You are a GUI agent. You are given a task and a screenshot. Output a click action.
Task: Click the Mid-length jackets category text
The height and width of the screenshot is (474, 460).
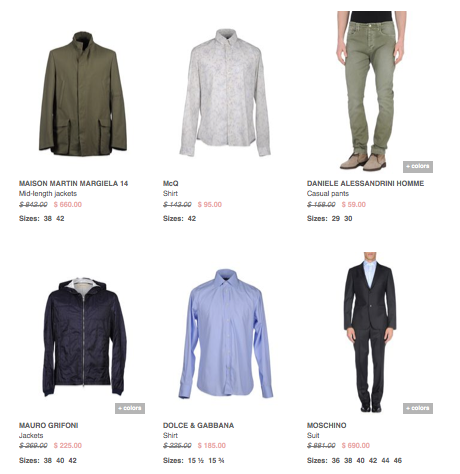[x=48, y=193]
